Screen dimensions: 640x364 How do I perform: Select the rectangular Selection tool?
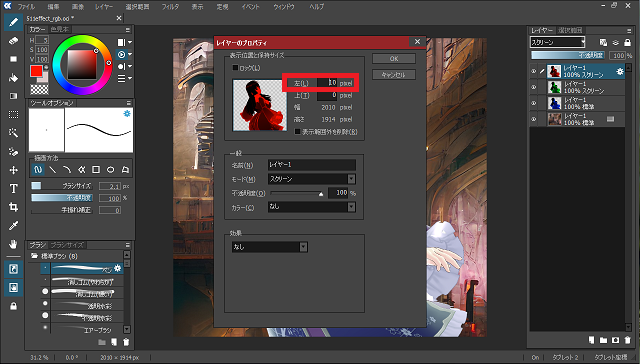[13, 115]
